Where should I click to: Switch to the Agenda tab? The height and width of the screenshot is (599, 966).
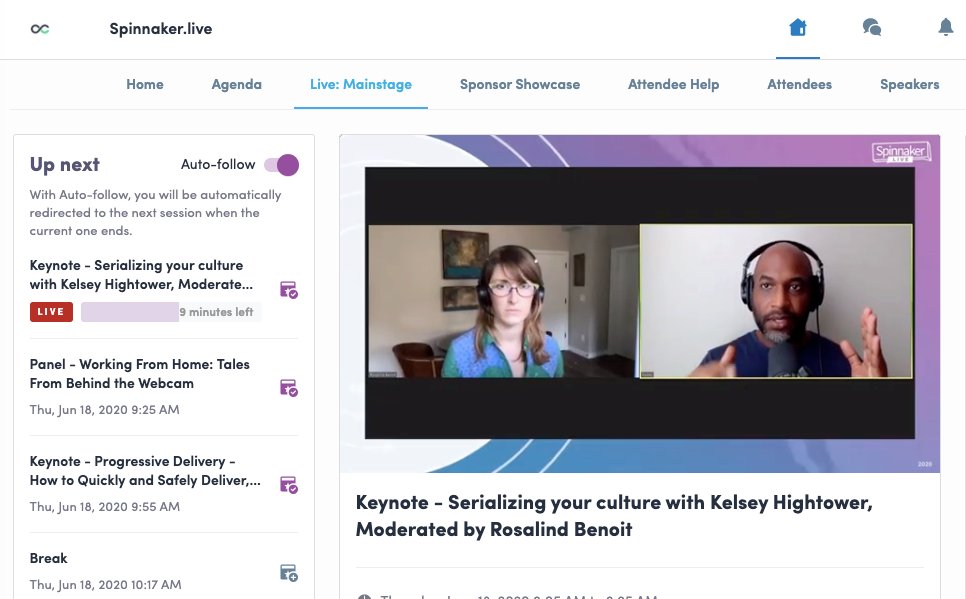pyautogui.click(x=236, y=84)
